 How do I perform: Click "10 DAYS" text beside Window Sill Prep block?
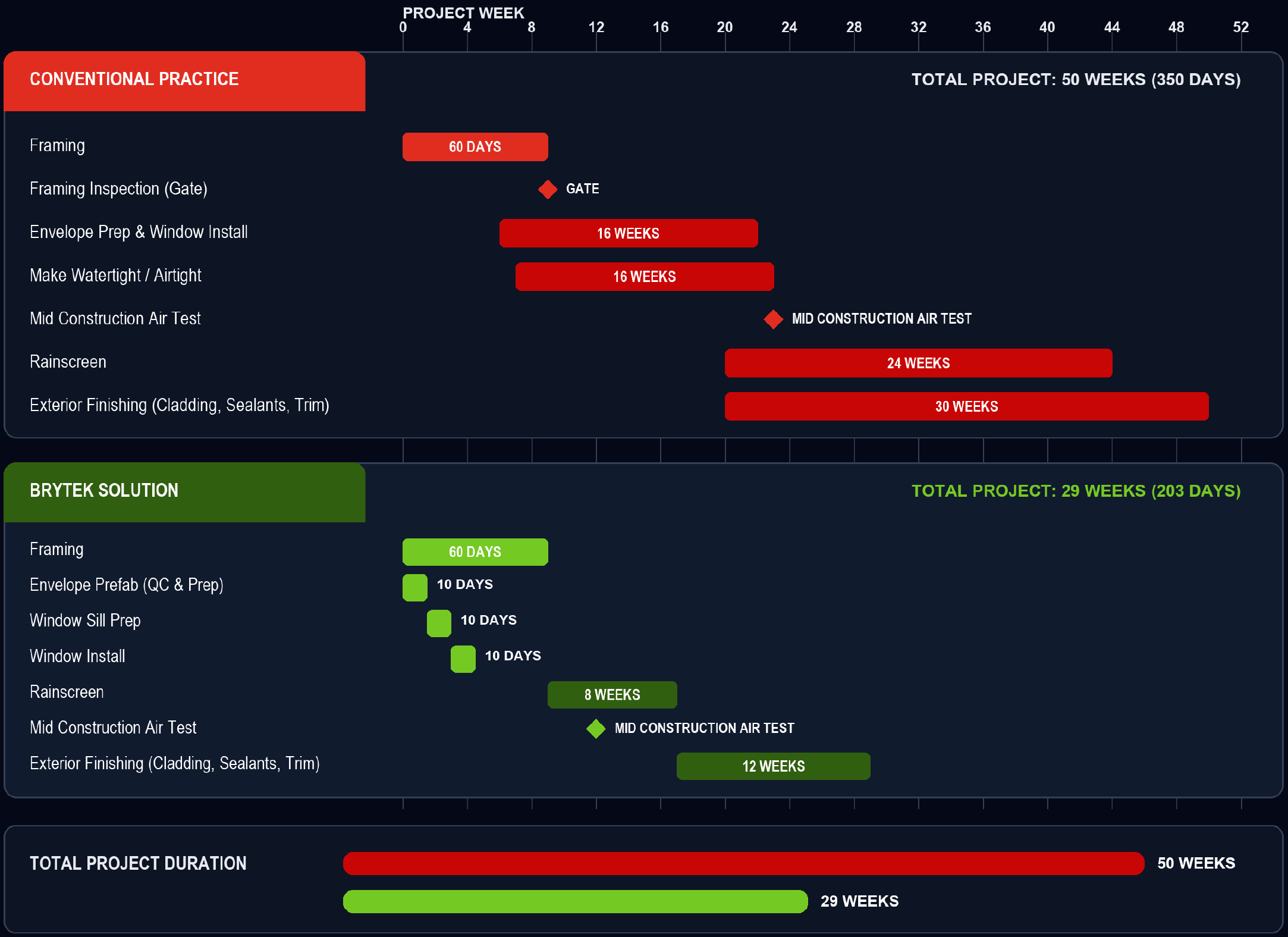point(489,620)
